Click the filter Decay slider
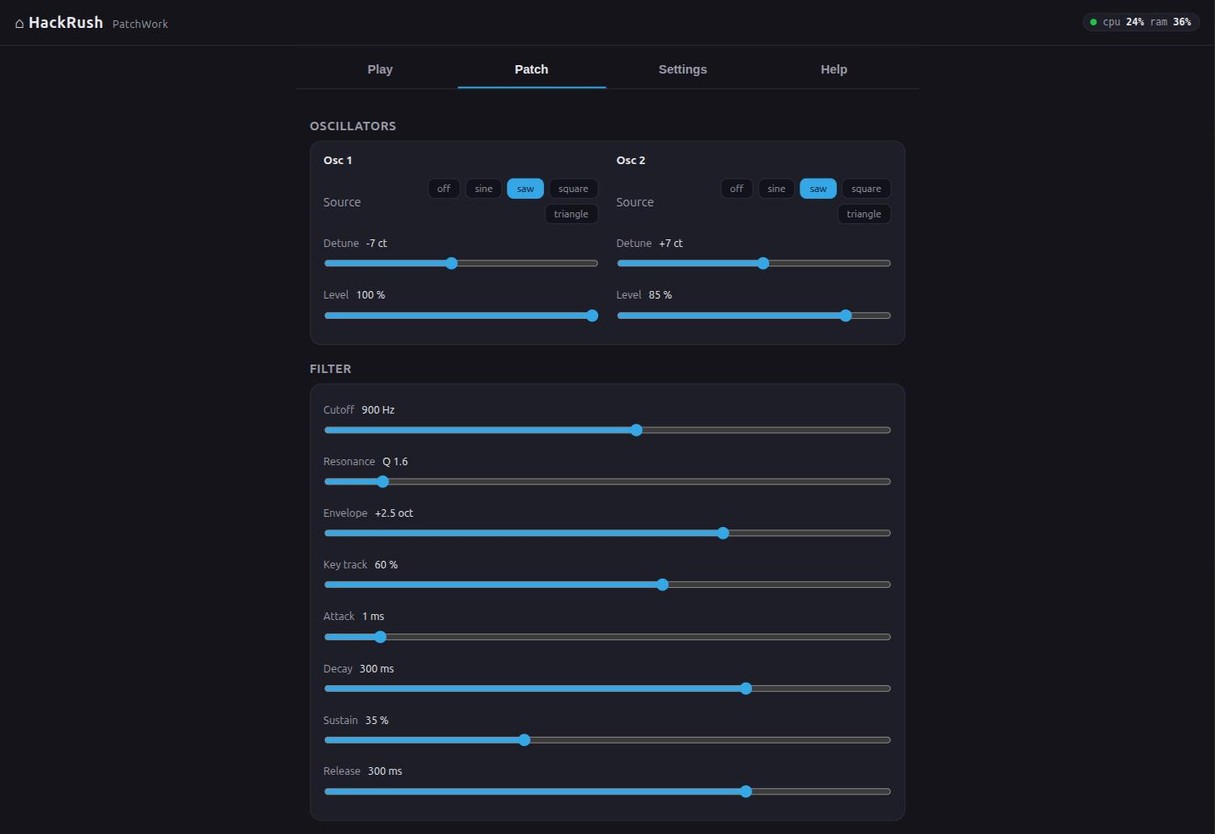 tap(607, 688)
